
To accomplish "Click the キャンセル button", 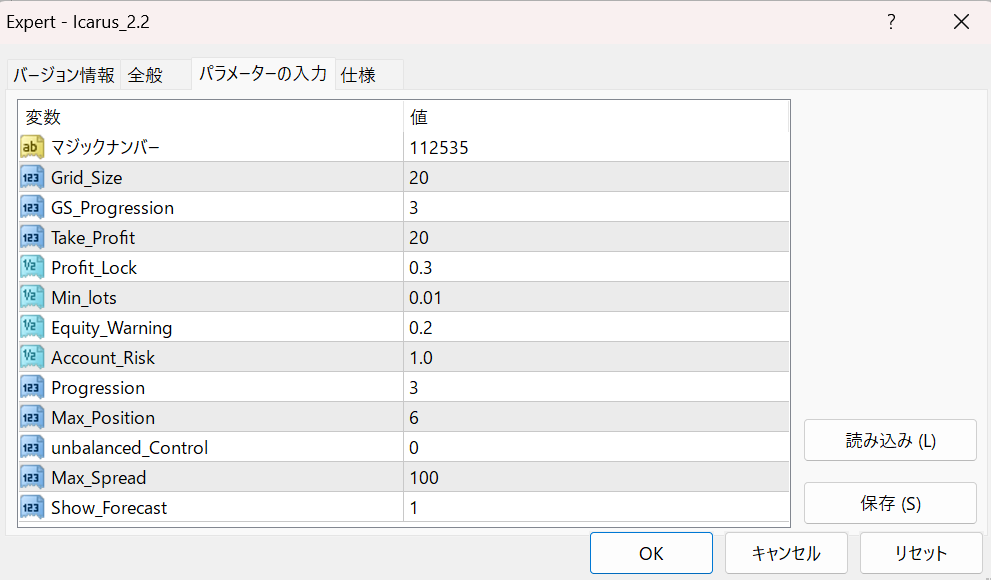I will (786, 553).
